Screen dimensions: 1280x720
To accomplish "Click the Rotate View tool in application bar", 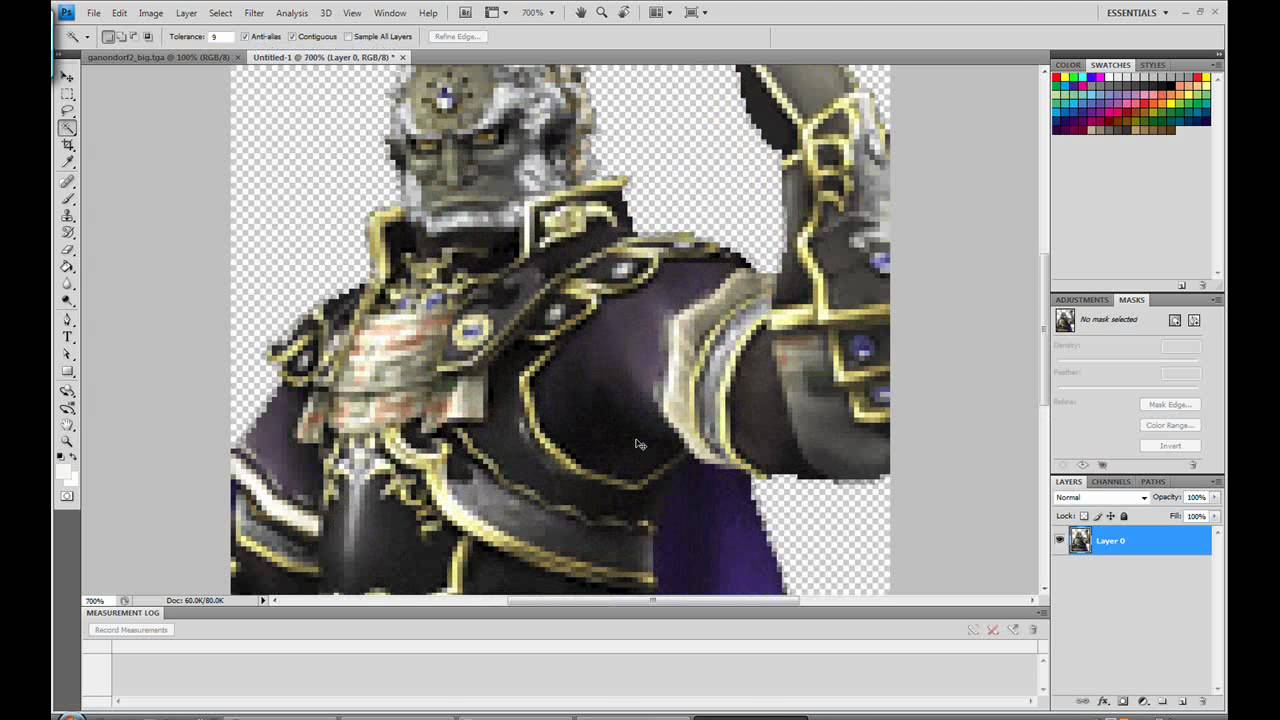I will 624,13.
